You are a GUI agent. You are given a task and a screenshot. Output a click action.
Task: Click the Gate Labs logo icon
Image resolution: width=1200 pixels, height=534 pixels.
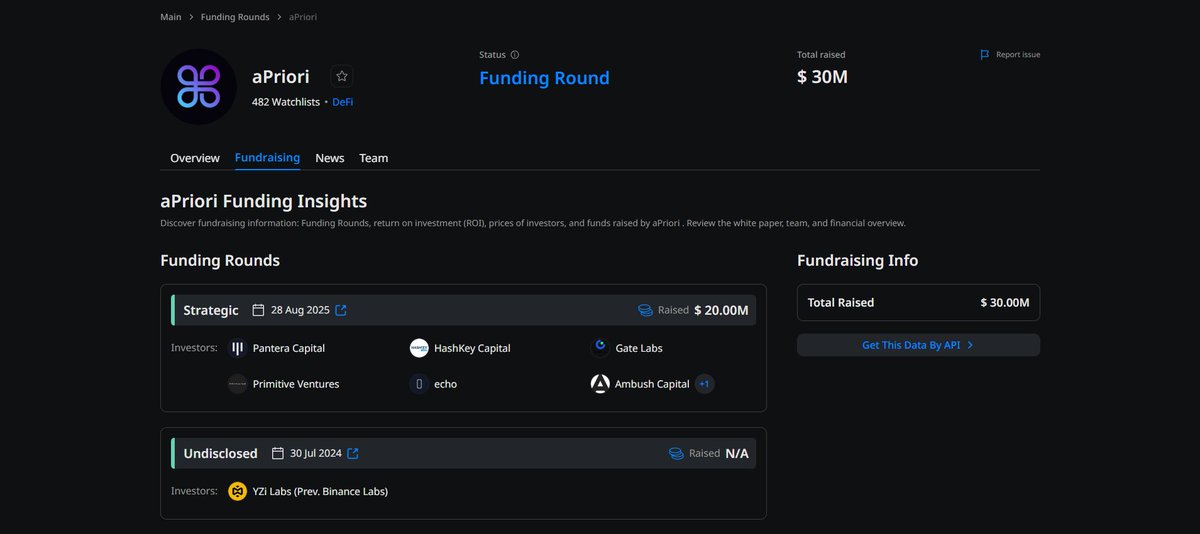600,348
